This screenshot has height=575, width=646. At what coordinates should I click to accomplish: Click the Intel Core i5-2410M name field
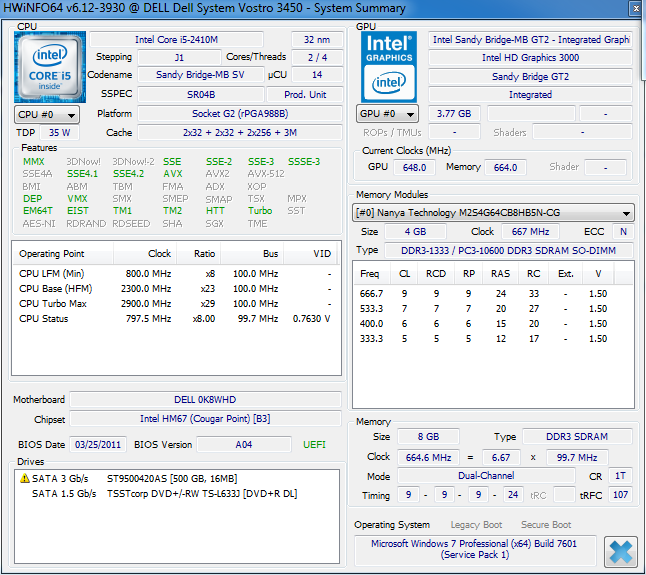(x=176, y=40)
